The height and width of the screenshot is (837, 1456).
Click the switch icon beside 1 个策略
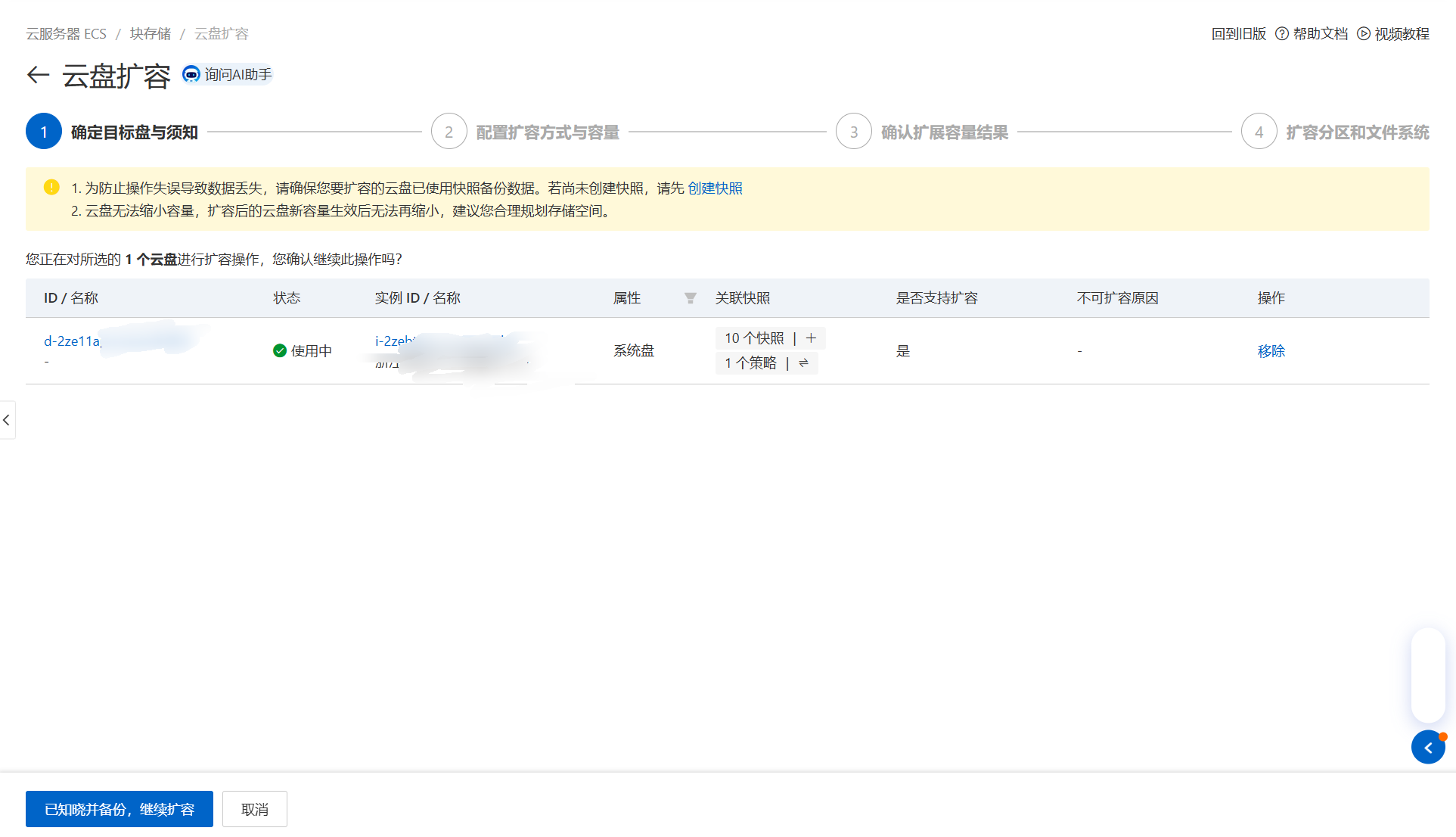click(803, 363)
